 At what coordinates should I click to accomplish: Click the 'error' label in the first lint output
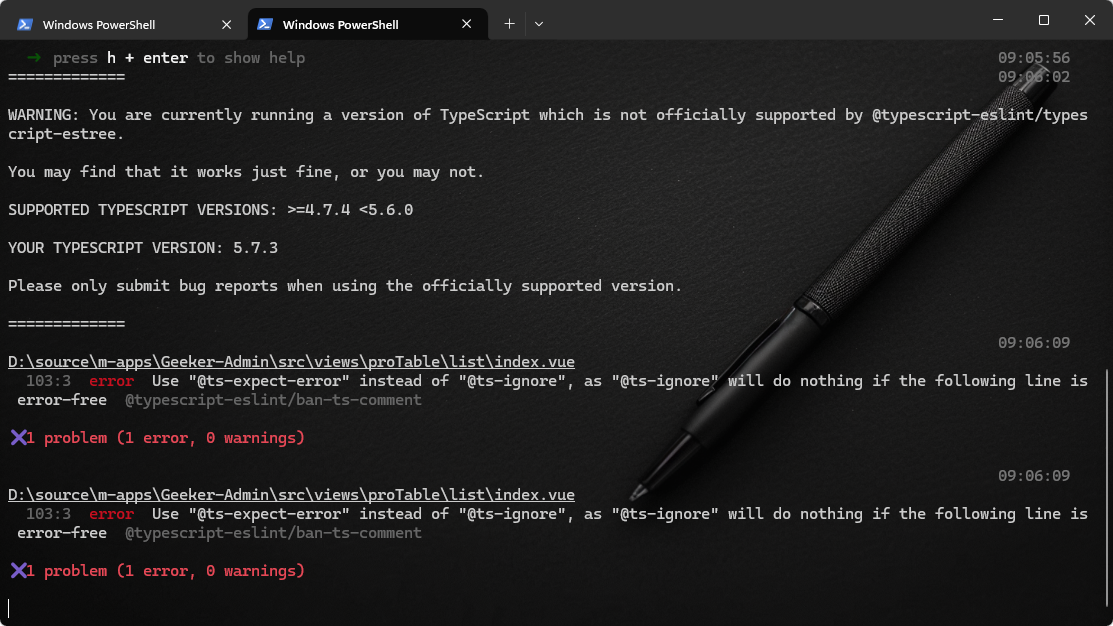(111, 380)
